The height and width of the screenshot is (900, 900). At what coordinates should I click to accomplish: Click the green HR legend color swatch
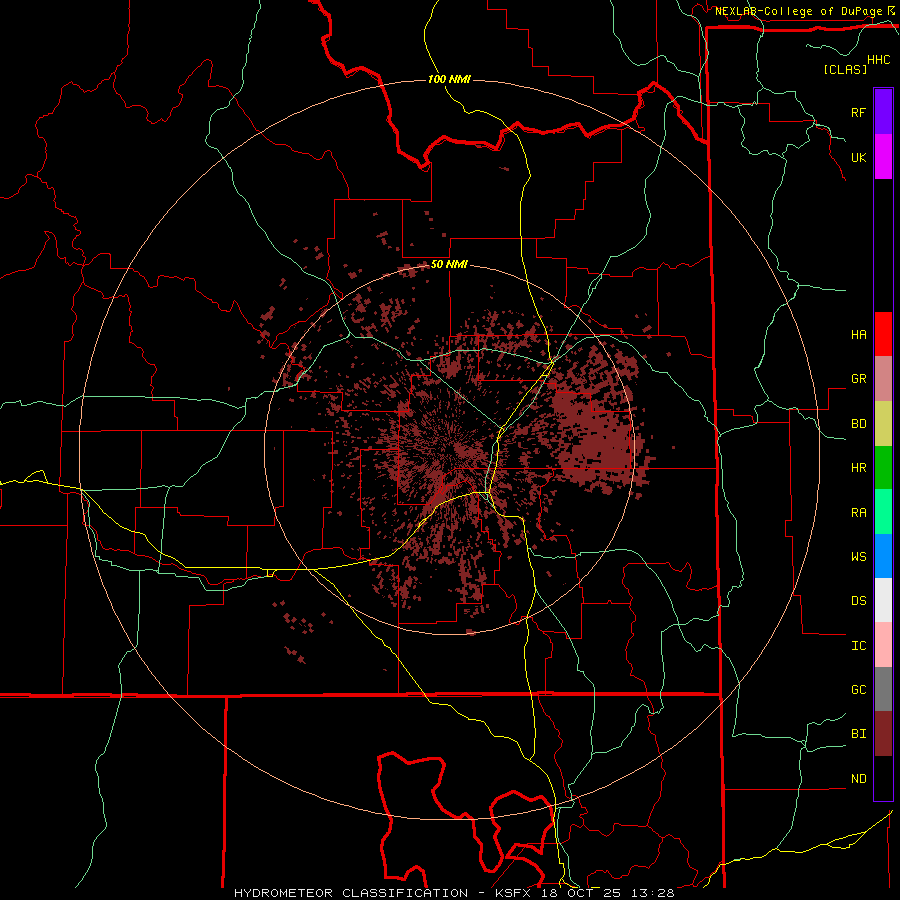pos(883,468)
